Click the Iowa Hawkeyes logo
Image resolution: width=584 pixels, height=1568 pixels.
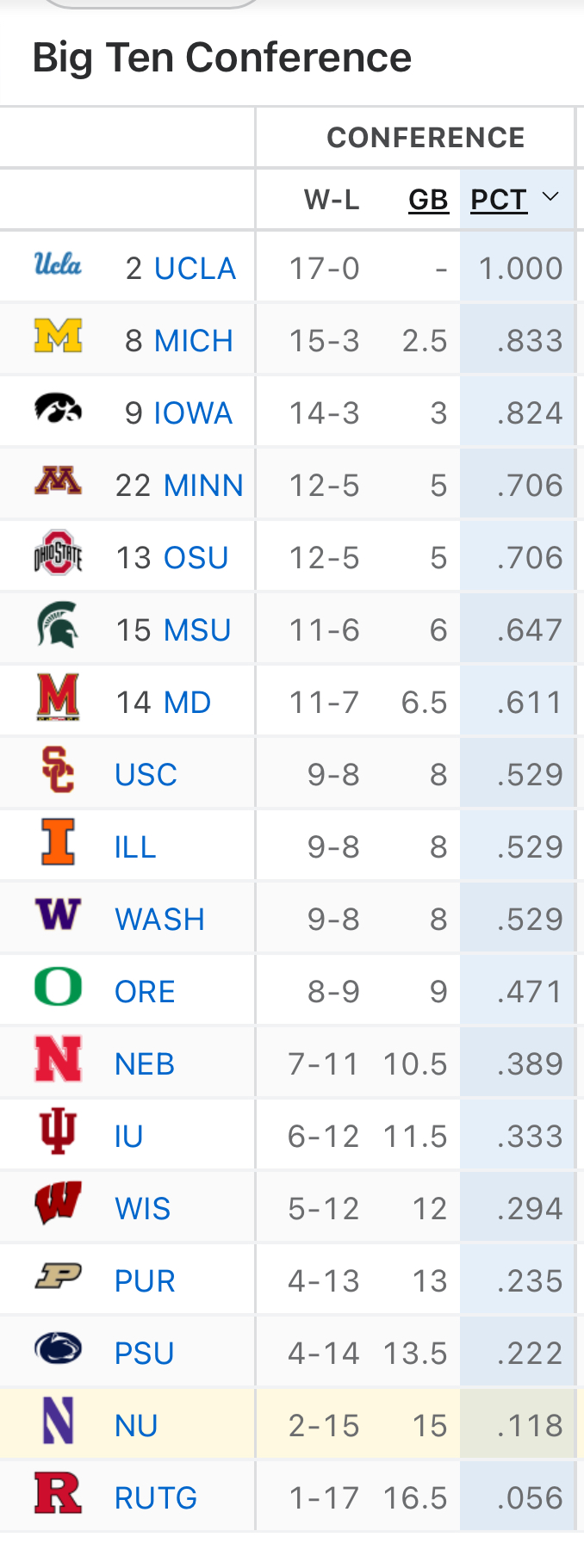click(58, 408)
